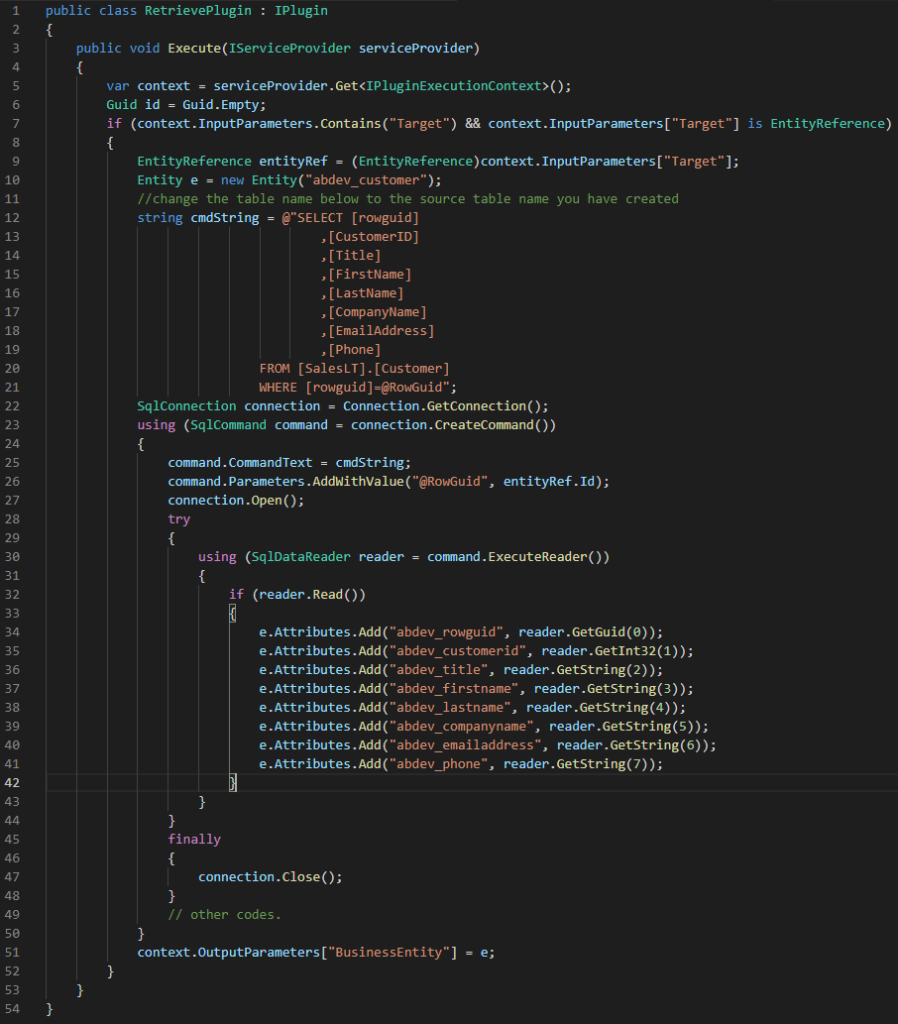Click connection.Open() on line 26
Image resolution: width=898 pixels, height=1024 pixels.
[x=236, y=500]
